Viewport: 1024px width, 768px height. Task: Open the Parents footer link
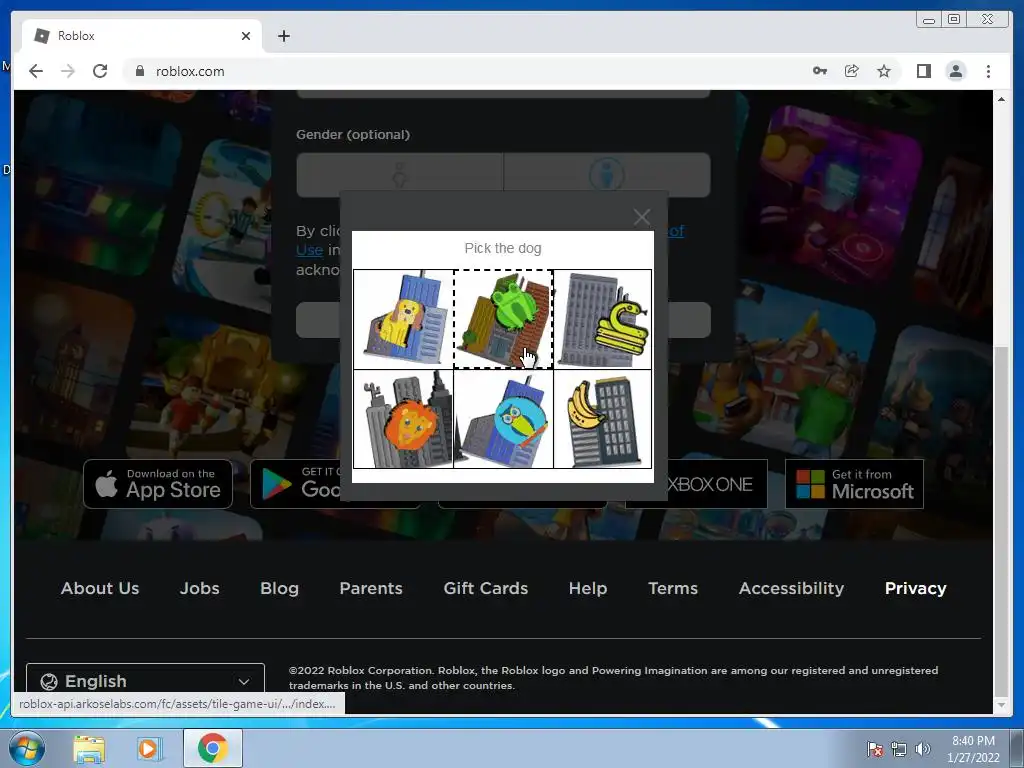[x=371, y=588]
